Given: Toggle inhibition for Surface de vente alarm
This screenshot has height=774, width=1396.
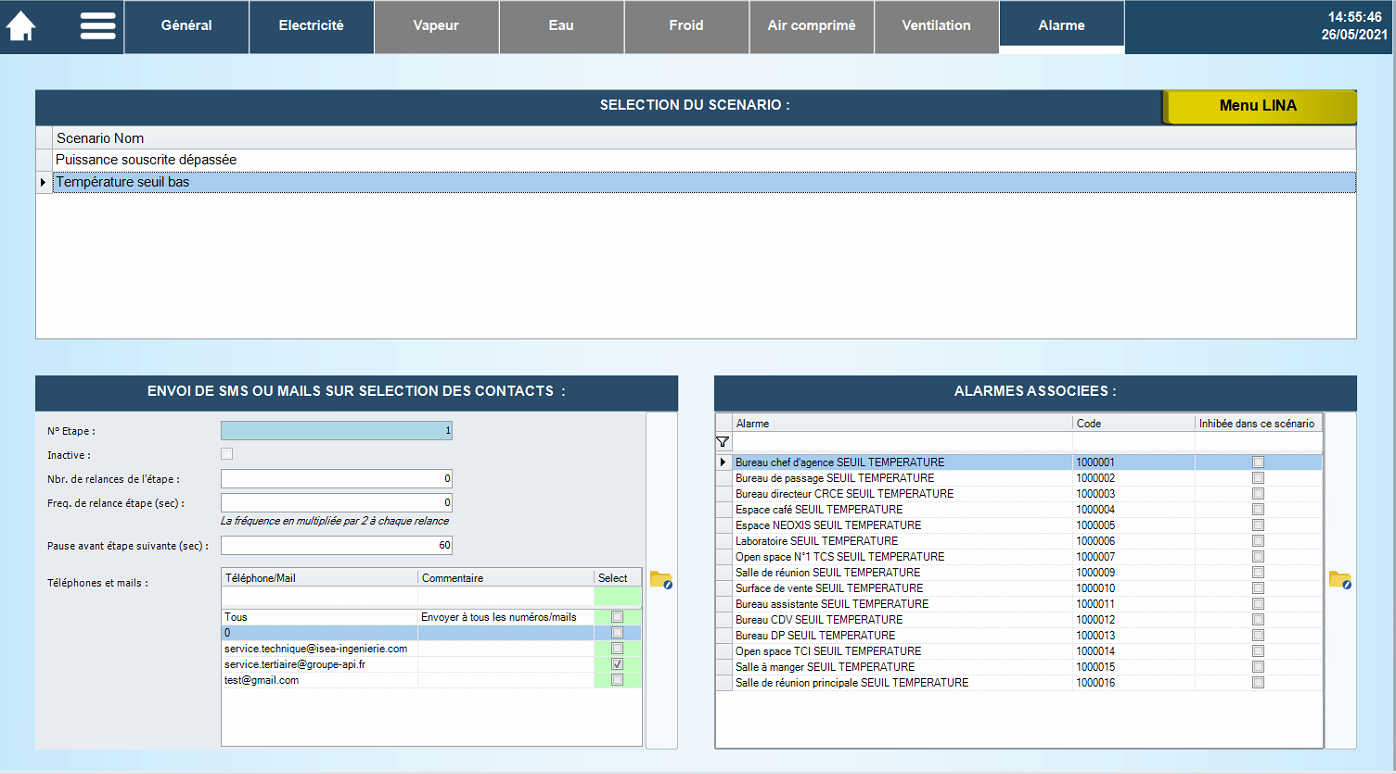Looking at the screenshot, I should (1258, 588).
